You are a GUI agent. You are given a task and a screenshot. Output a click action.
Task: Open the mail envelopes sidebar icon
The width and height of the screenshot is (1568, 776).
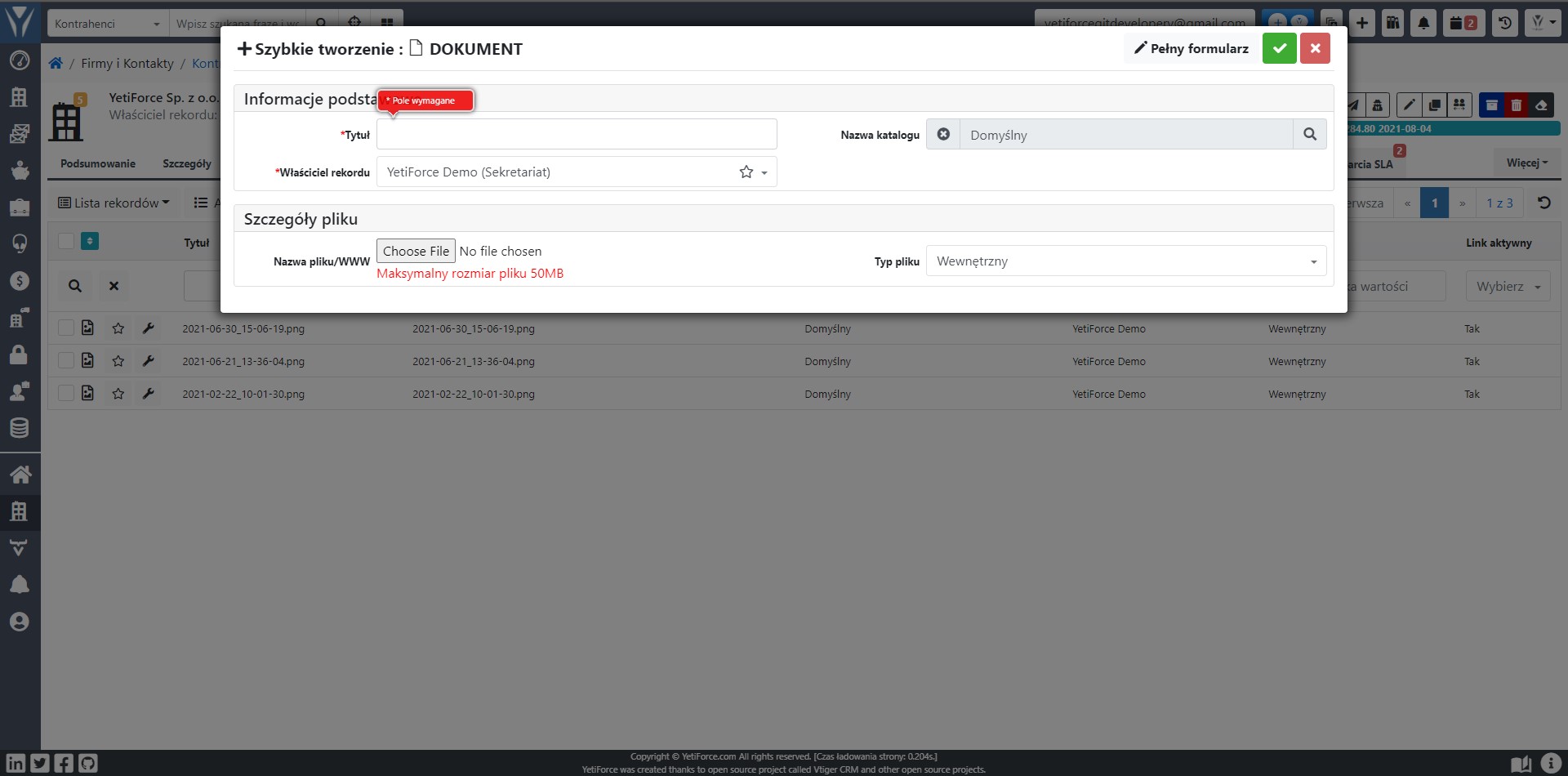pos(20,134)
